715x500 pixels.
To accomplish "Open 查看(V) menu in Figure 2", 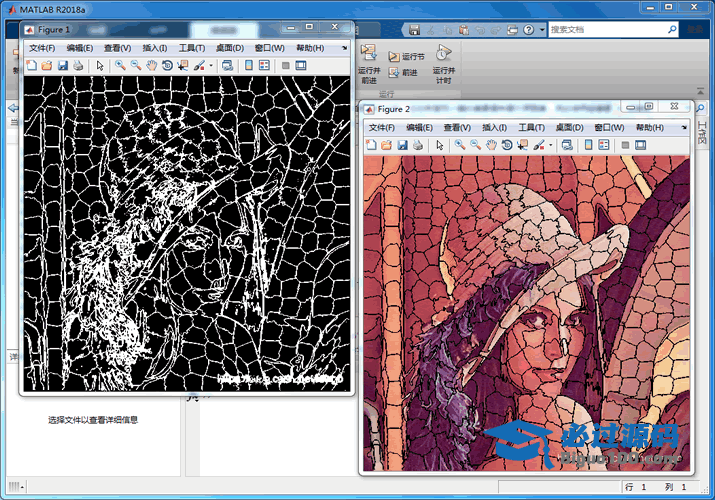I will [457, 127].
